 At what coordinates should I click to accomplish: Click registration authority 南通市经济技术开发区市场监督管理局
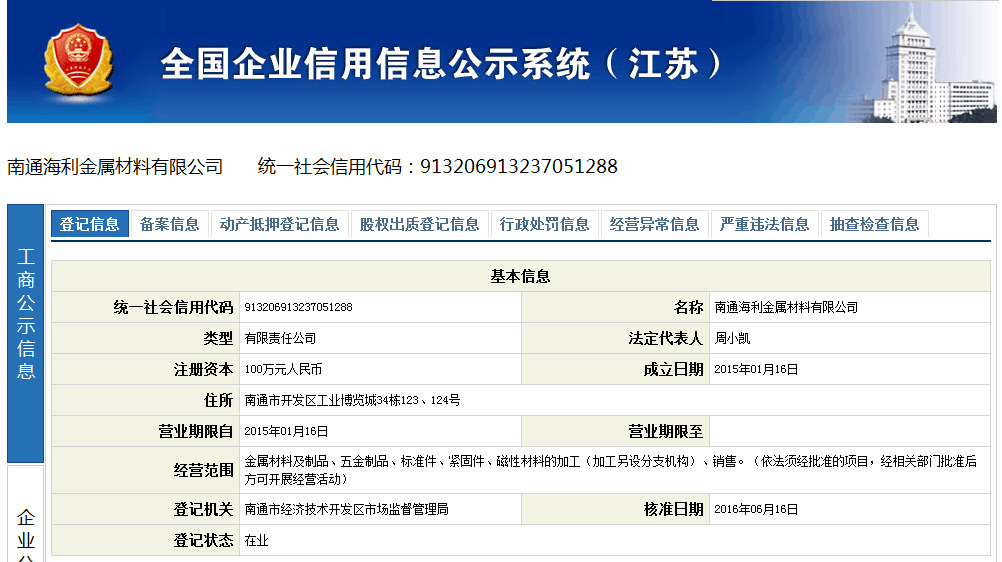[346, 510]
